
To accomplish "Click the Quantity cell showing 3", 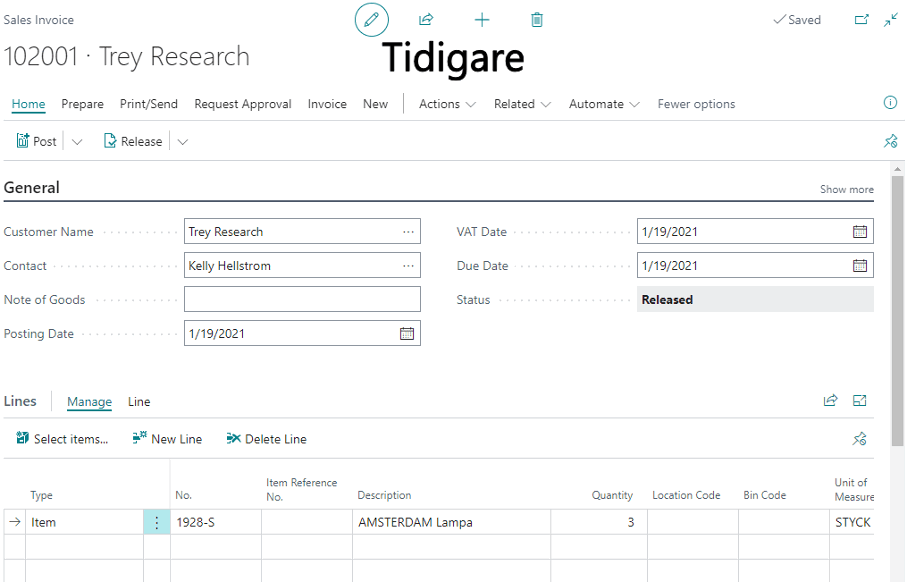I will click(x=599, y=522).
